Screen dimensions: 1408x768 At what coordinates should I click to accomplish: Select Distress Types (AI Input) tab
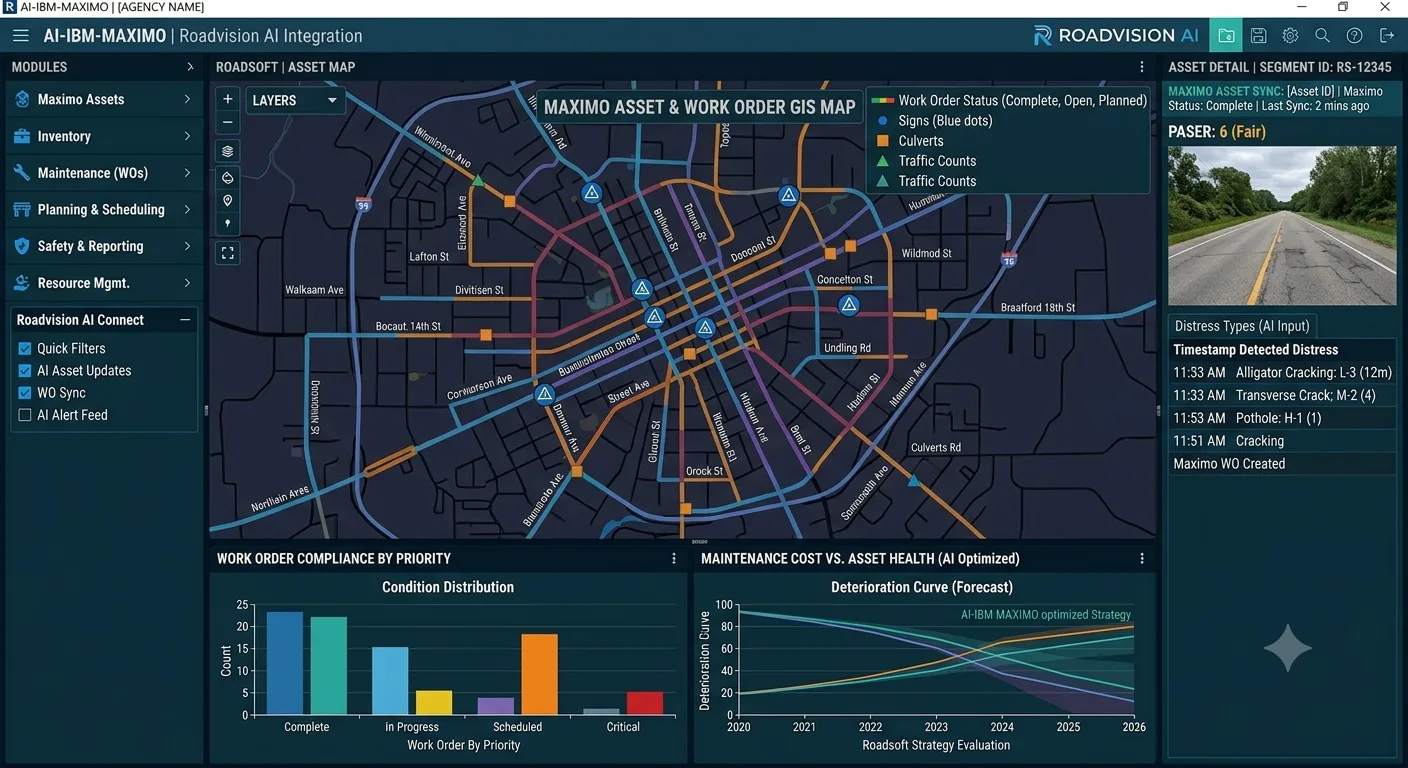1243,326
